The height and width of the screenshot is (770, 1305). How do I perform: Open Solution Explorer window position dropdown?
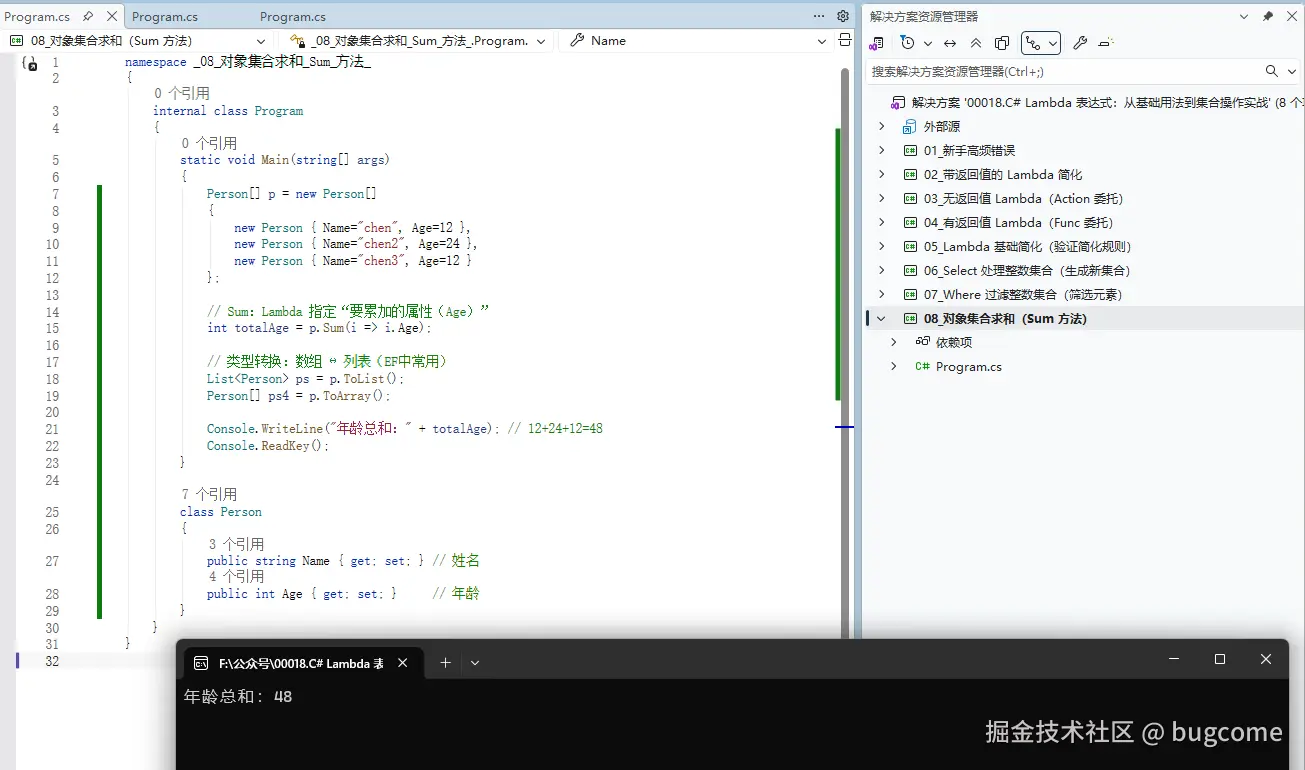pos(1244,16)
